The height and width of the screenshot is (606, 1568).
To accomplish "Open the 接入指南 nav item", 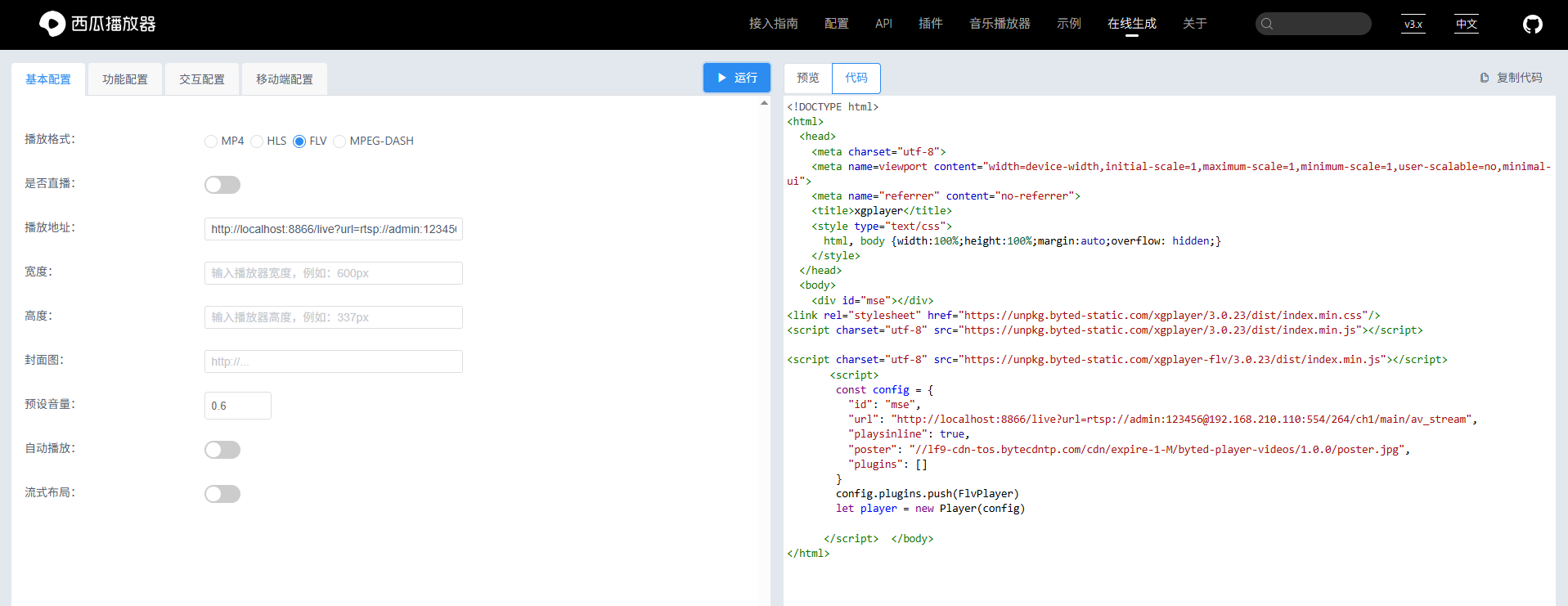I will point(774,24).
